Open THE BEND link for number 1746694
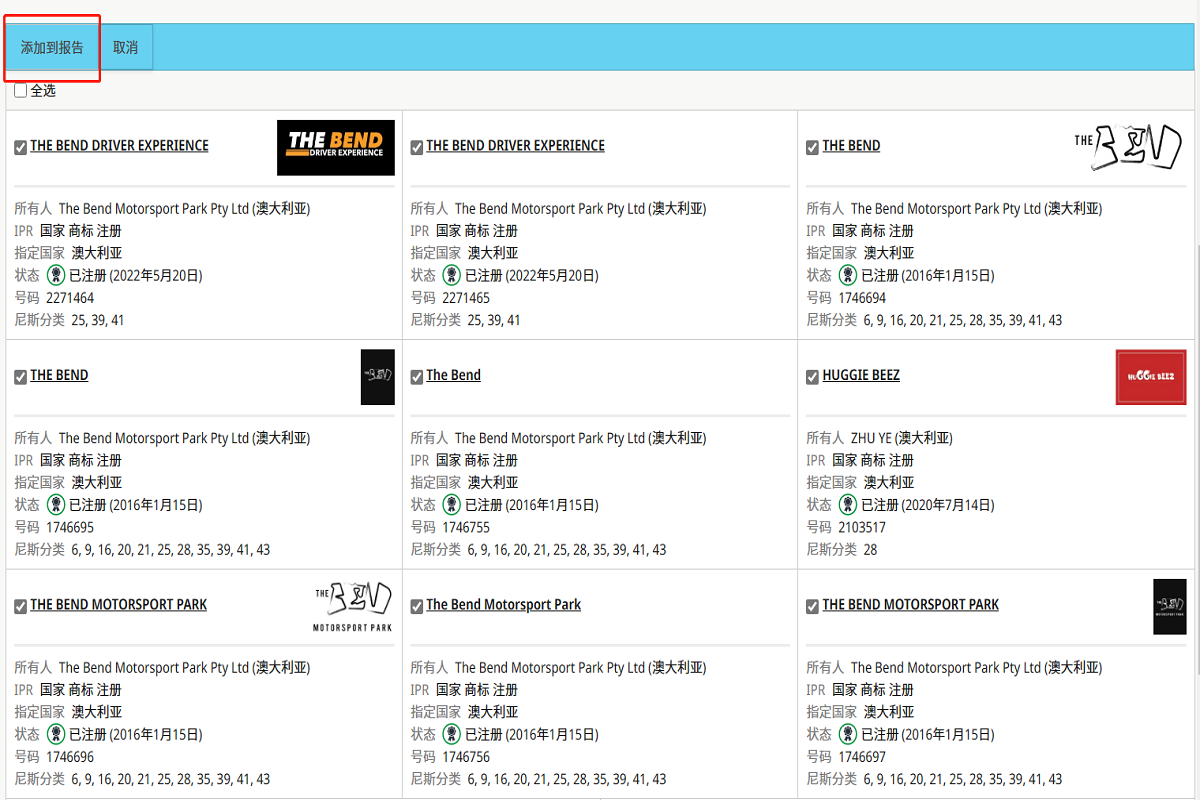Viewport: 1200px width, 800px height. [851, 146]
